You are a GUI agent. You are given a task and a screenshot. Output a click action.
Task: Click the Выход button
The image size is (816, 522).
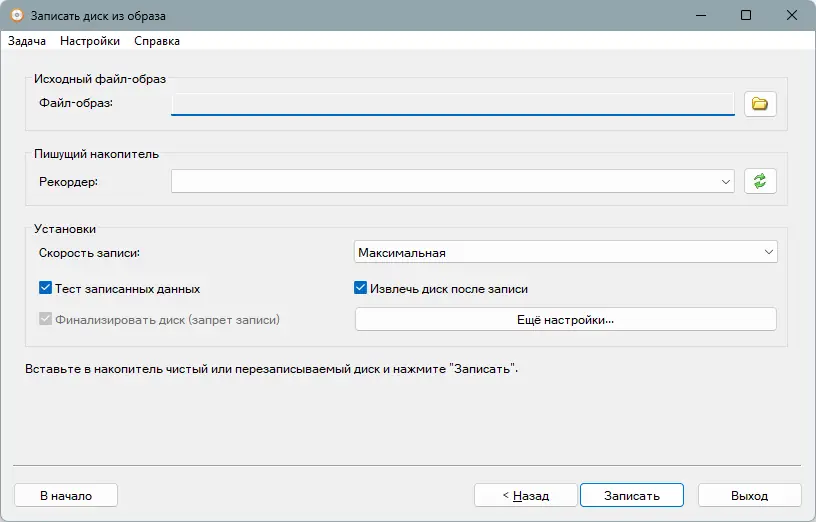(749, 495)
